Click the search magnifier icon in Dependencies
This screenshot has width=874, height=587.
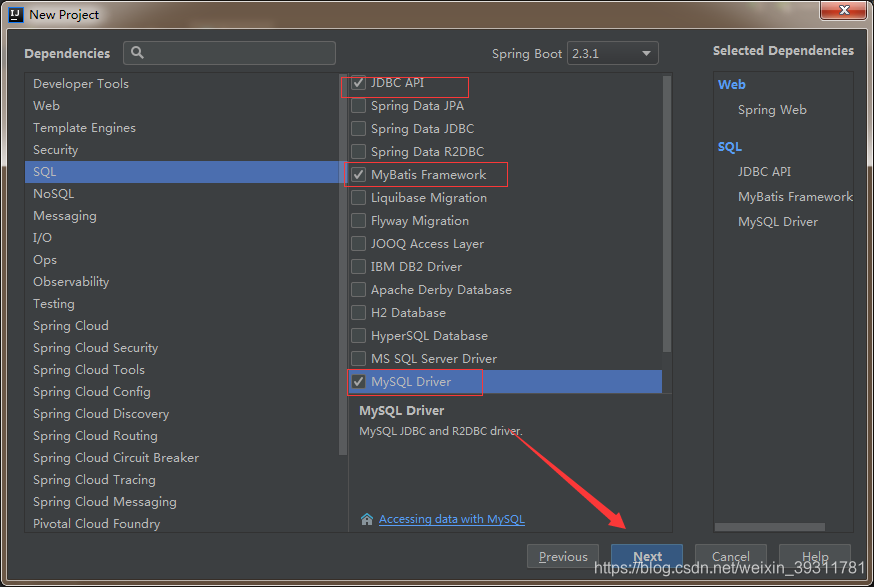pyautogui.click(x=137, y=52)
